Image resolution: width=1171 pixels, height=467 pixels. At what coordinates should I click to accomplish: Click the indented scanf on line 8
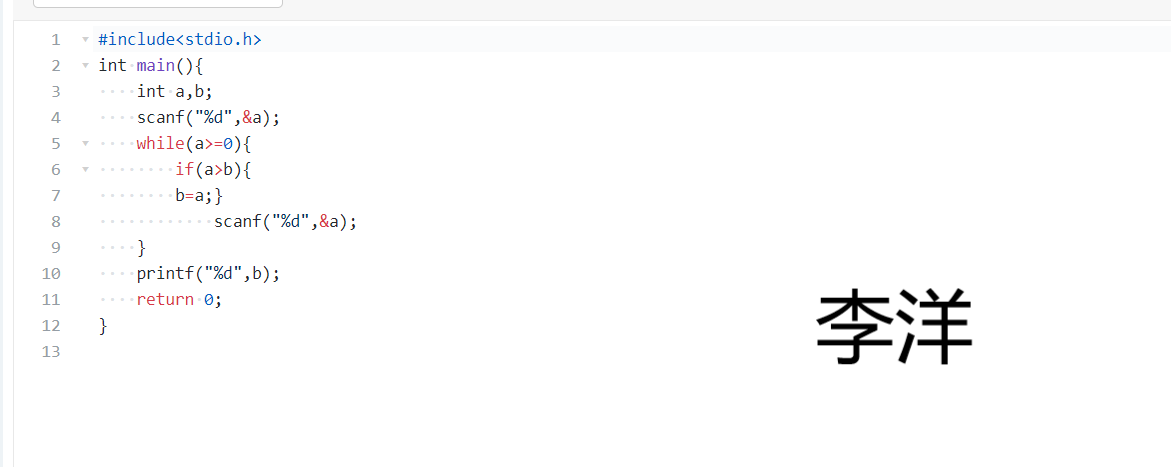[x=237, y=222]
